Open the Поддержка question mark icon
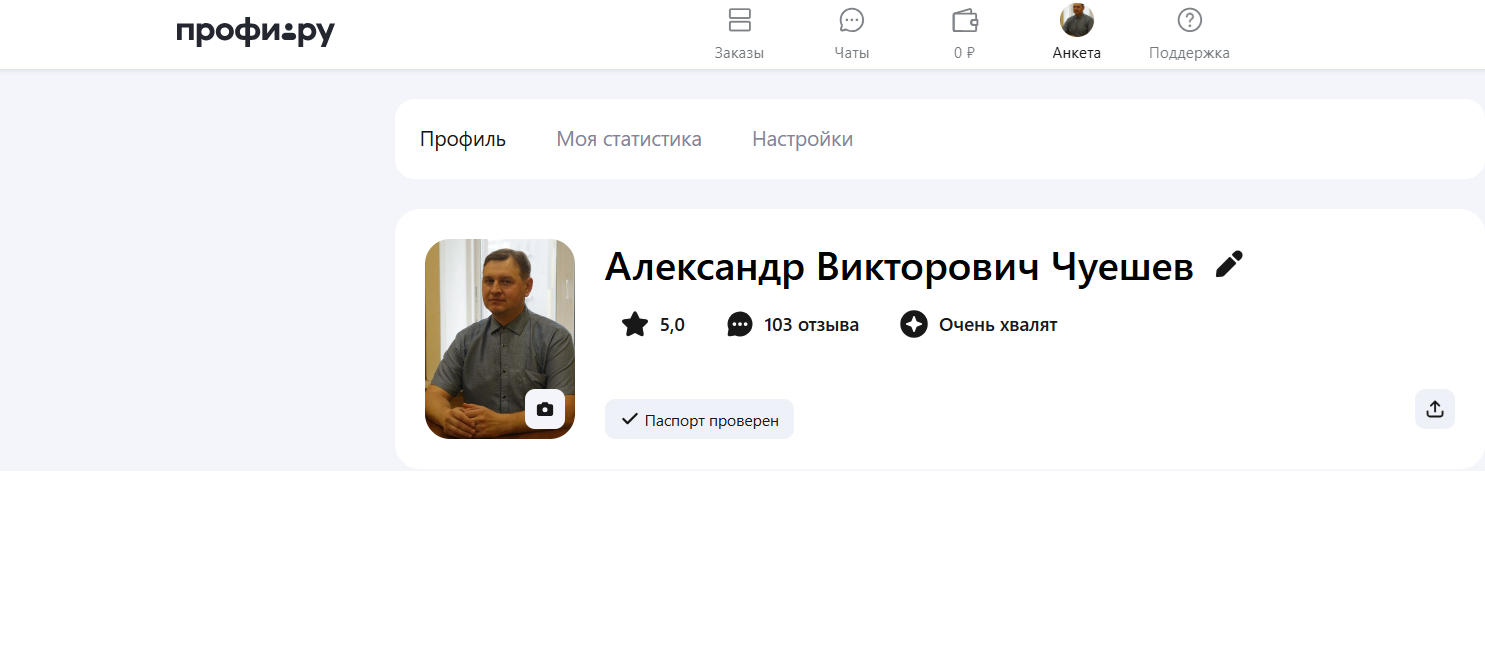This screenshot has width=1485, height=648. (1189, 20)
